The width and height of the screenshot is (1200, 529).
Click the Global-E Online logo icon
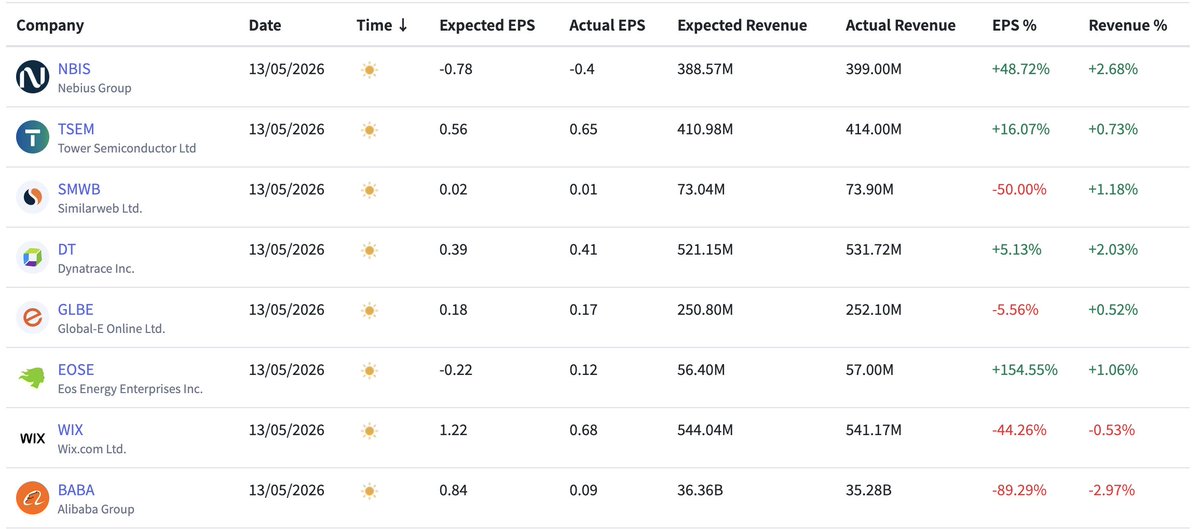33,318
